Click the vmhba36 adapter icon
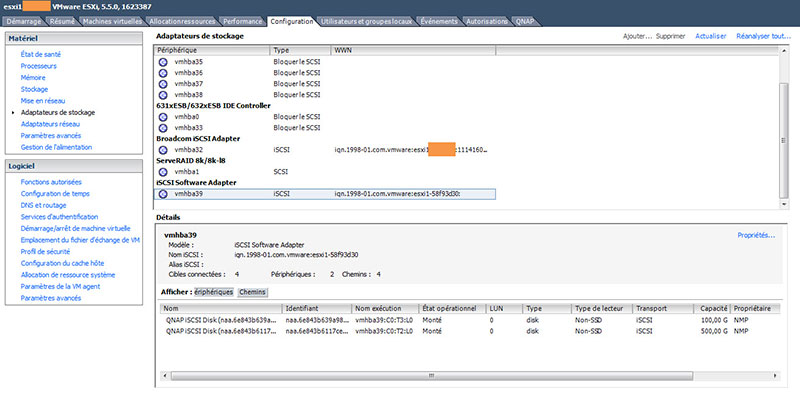800x400 pixels. pos(163,73)
